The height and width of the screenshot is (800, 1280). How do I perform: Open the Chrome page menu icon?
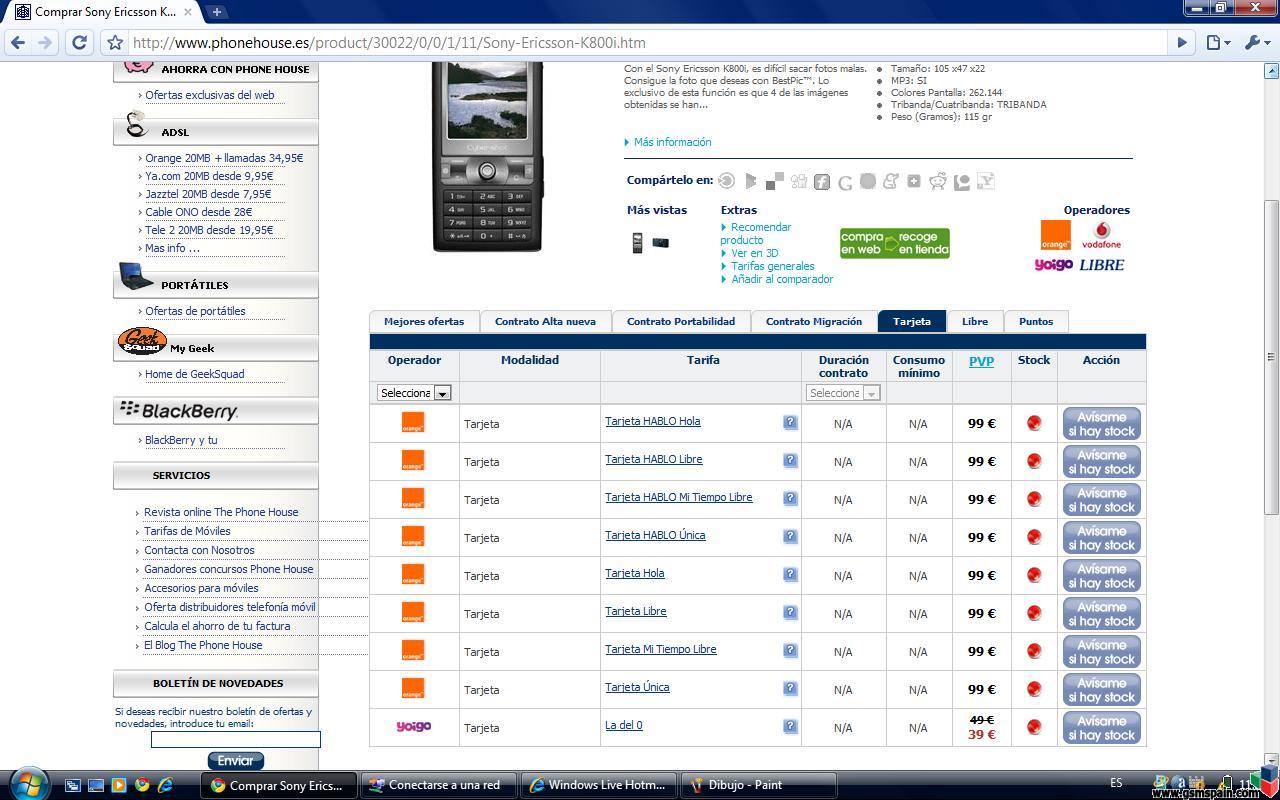pyautogui.click(x=1217, y=43)
